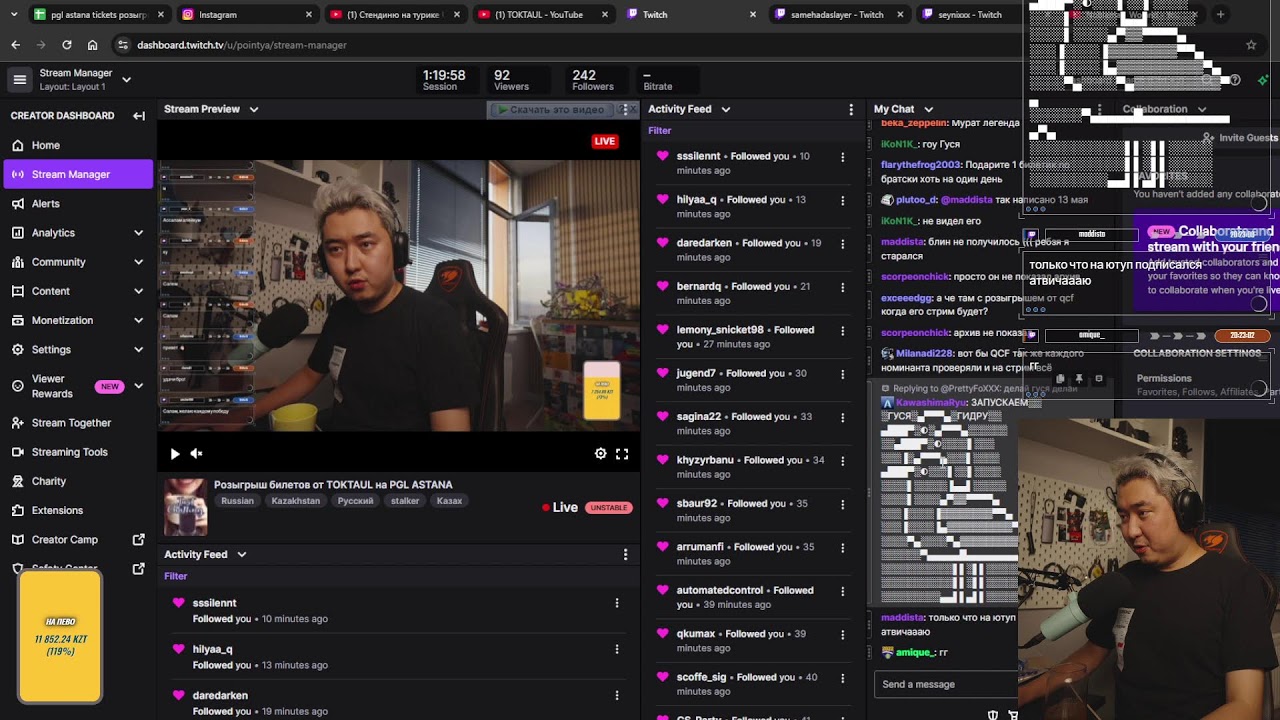
Task: Select the Russian stream tag
Action: [x=238, y=501]
